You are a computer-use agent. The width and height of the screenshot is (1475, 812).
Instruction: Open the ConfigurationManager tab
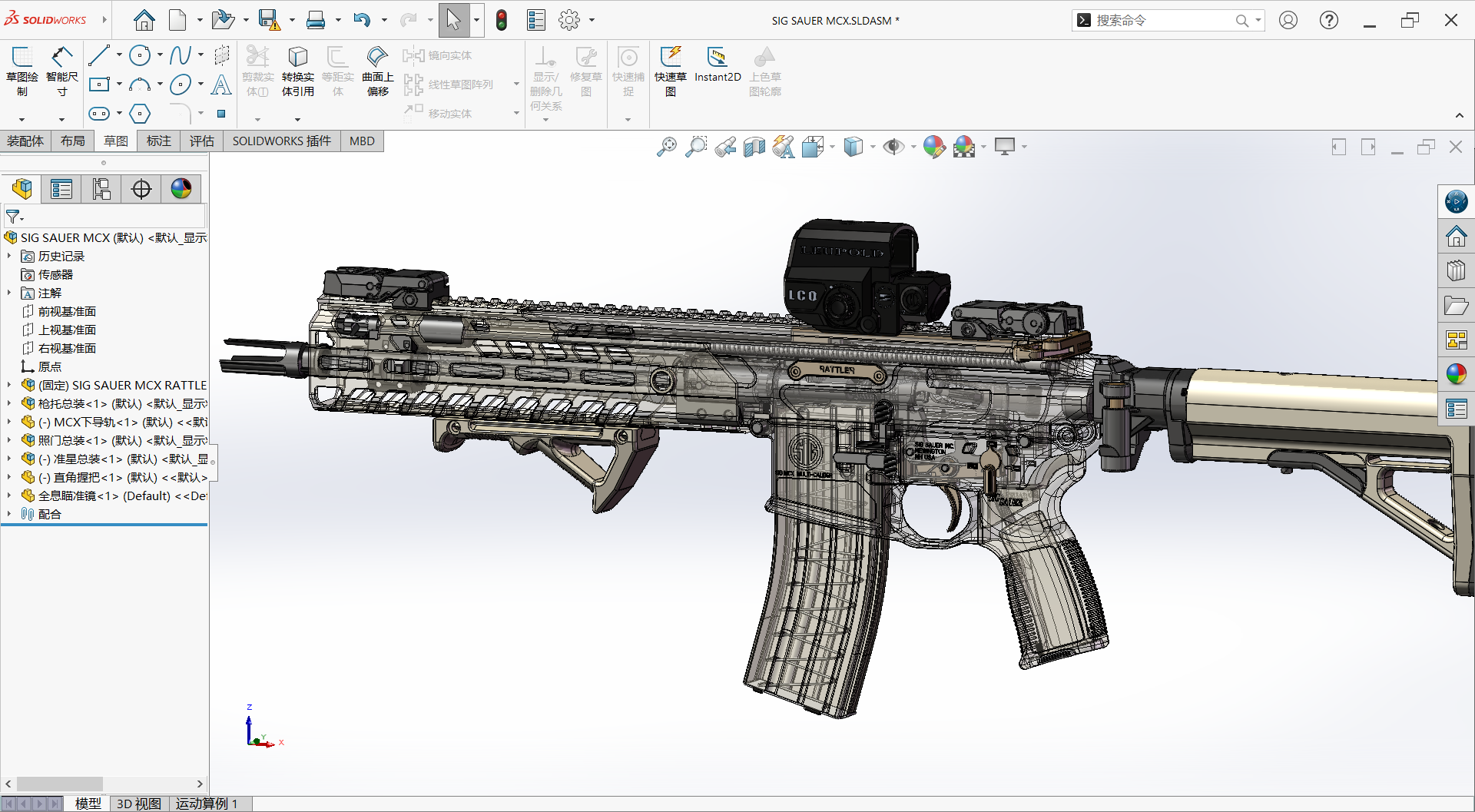click(101, 189)
